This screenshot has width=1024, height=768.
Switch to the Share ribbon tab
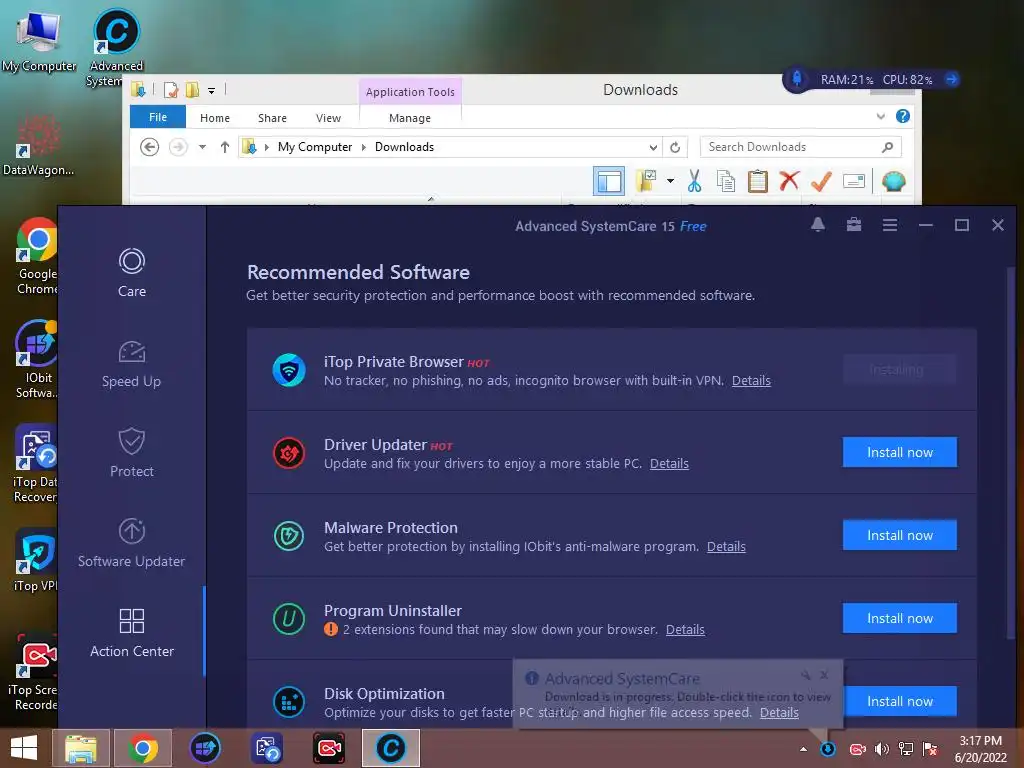tap(272, 118)
